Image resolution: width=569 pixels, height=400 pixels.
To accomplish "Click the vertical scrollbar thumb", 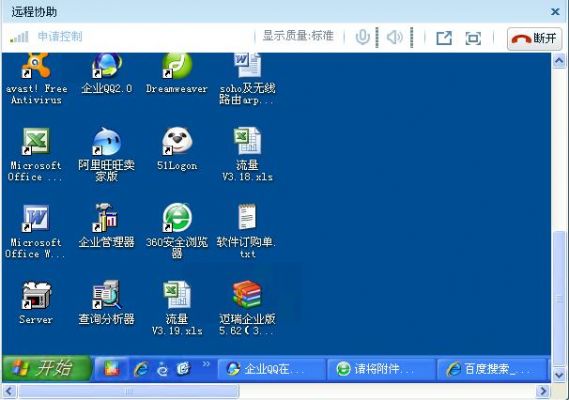I will tap(559, 299).
